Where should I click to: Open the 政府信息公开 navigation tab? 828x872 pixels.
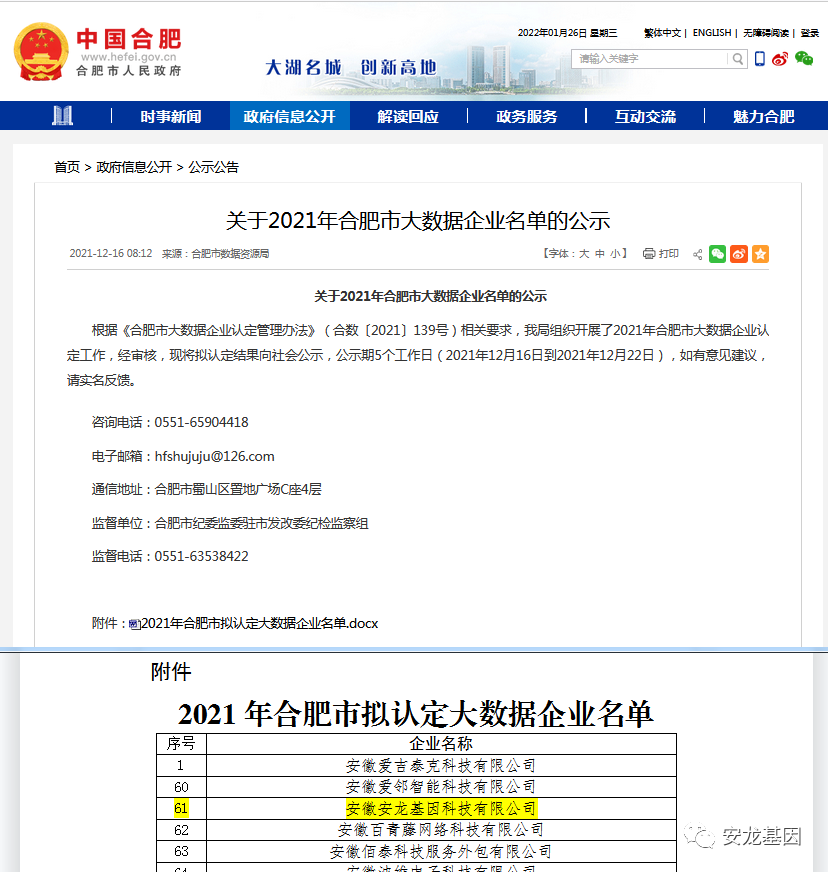point(289,116)
